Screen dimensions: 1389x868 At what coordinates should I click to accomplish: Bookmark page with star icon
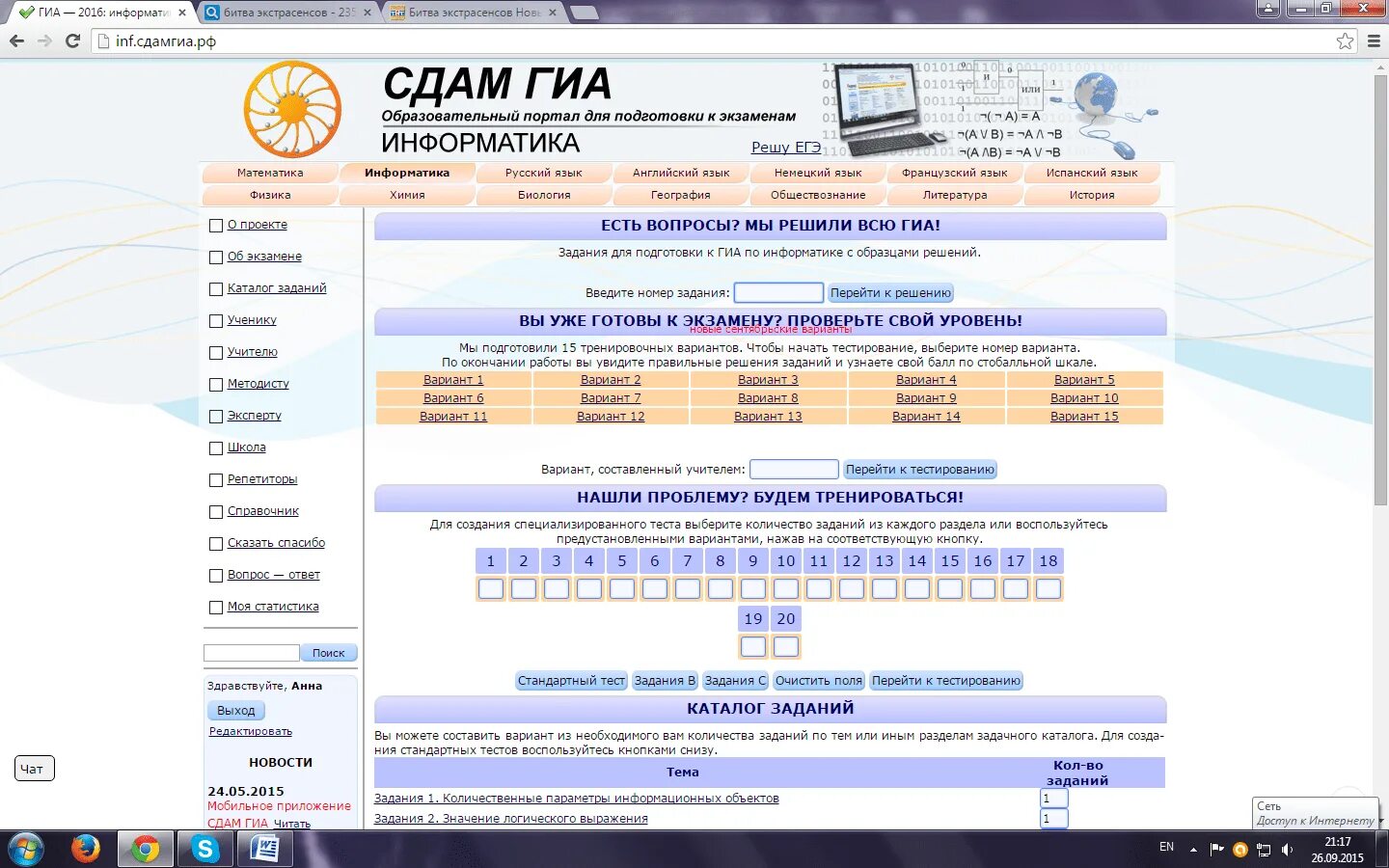click(x=1346, y=41)
